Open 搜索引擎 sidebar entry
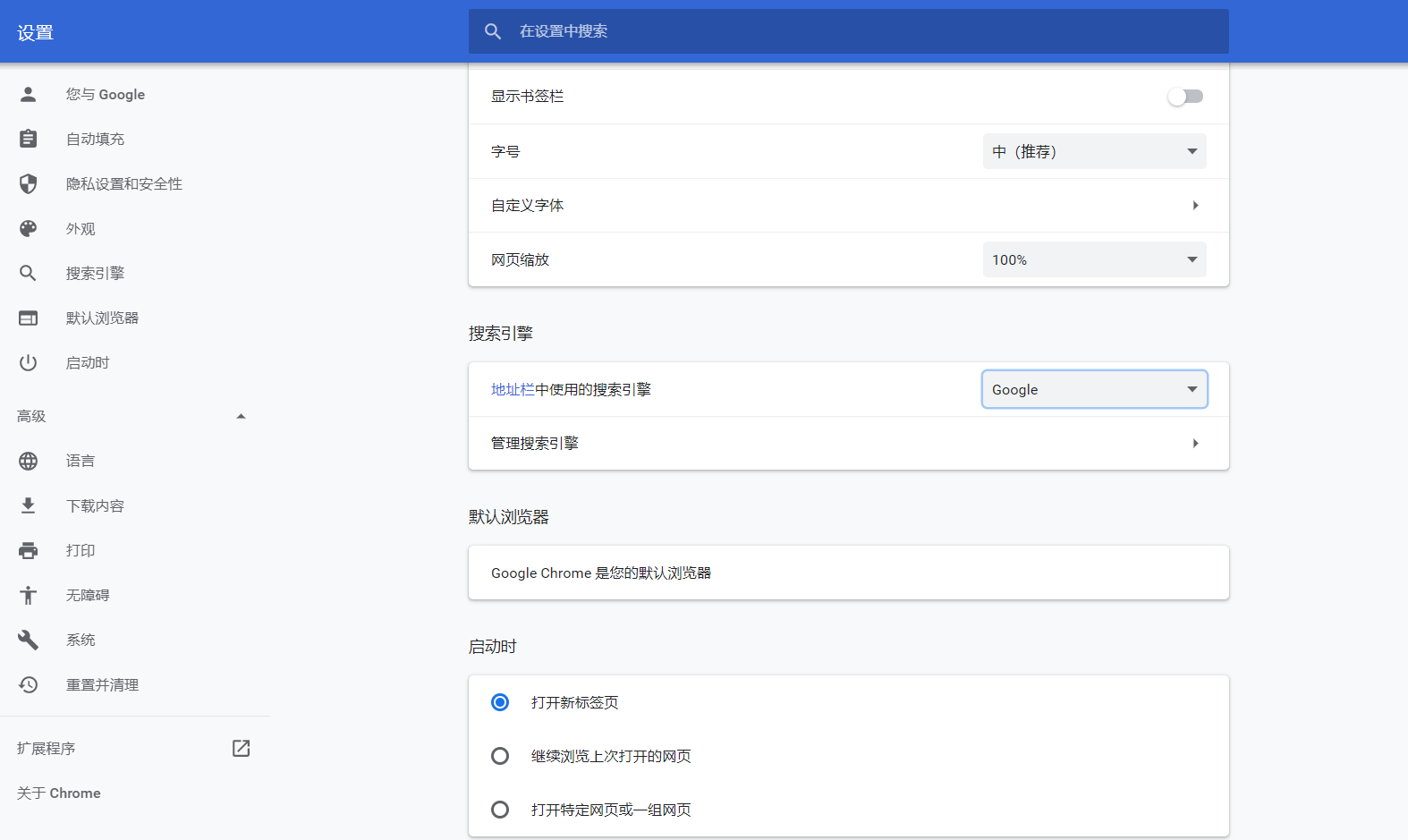 tap(96, 274)
